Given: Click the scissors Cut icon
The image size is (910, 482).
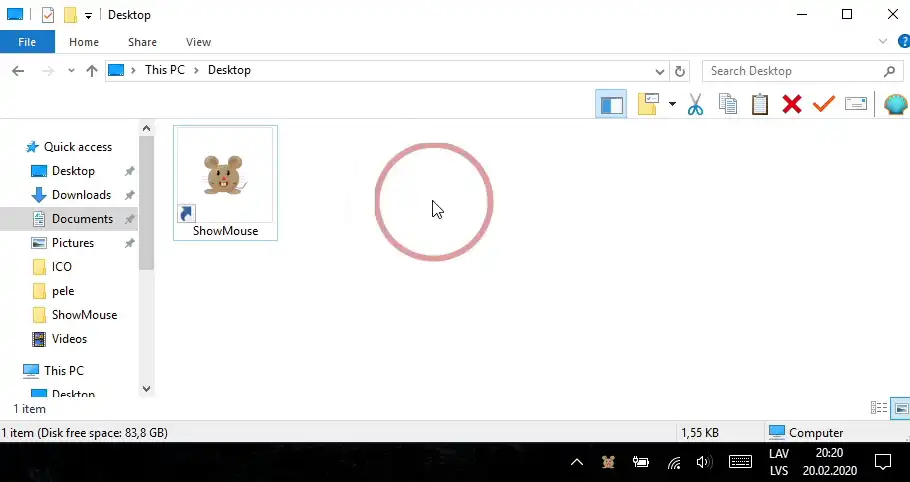Looking at the screenshot, I should pos(695,104).
